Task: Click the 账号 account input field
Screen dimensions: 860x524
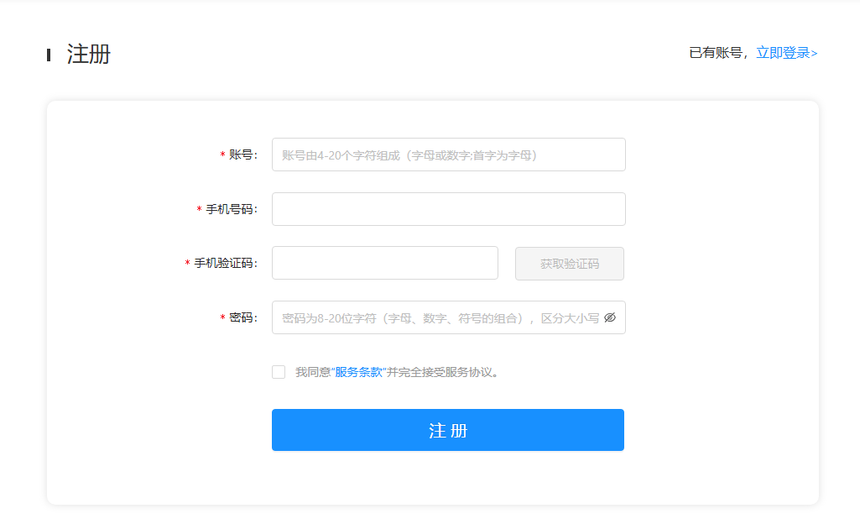Action: coord(448,155)
